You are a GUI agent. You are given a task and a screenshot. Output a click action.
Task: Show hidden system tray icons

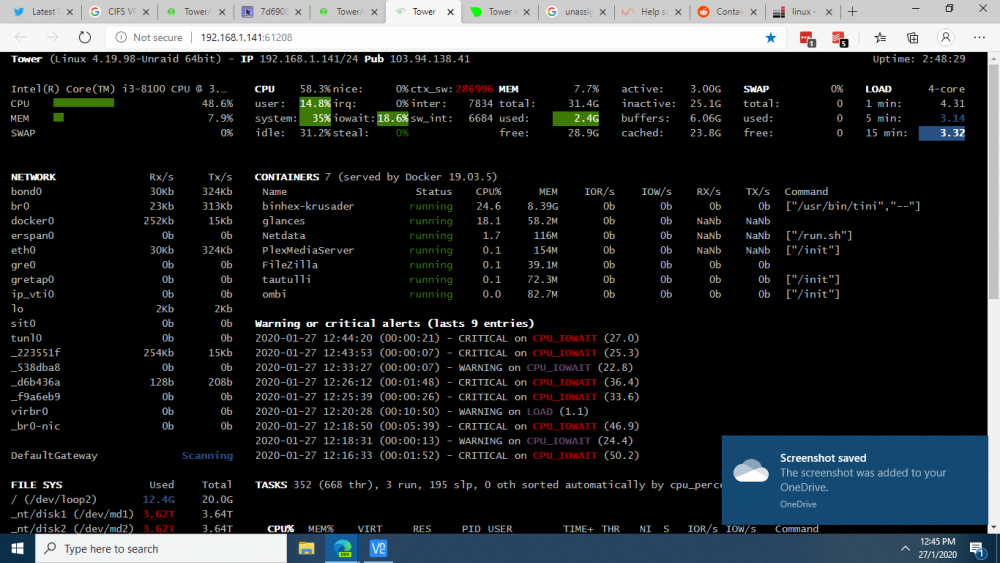click(905, 548)
